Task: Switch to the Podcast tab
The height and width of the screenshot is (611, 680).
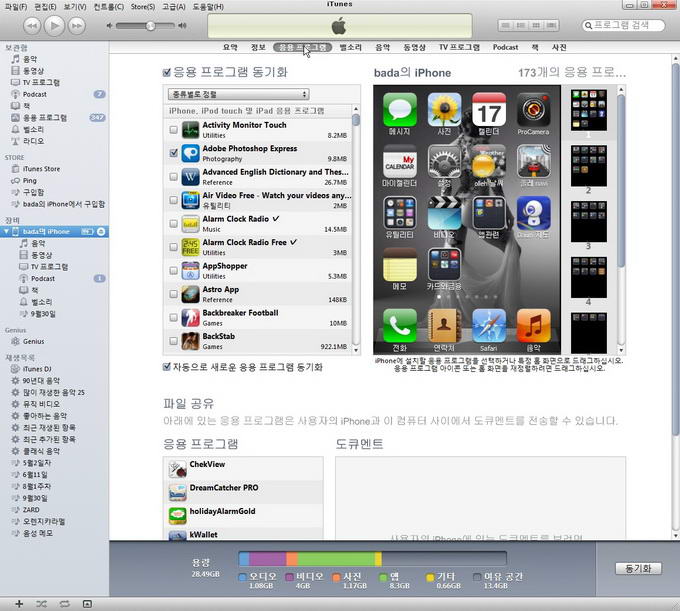Action: (505, 47)
